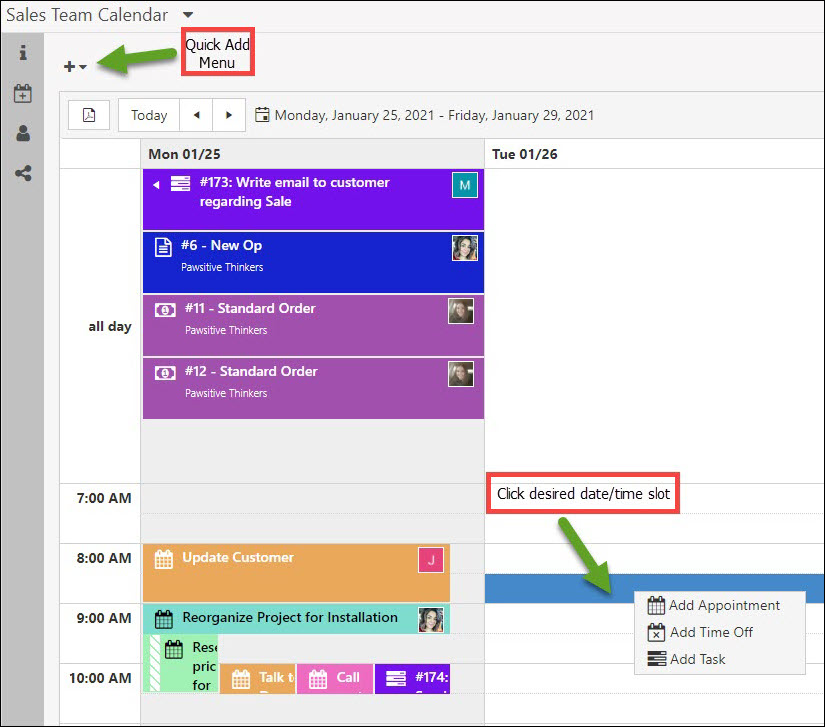Click the add calendar icon in sidebar

click(23, 93)
